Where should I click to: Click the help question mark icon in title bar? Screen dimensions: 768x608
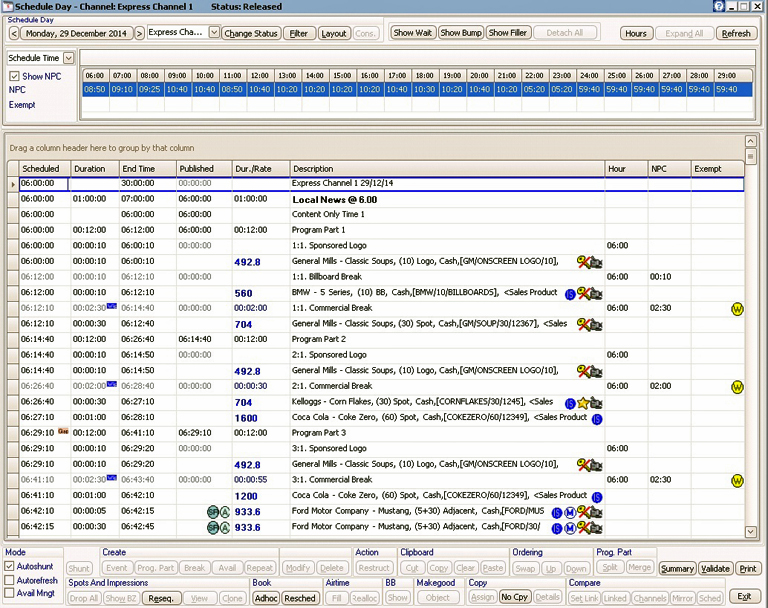coord(718,6)
